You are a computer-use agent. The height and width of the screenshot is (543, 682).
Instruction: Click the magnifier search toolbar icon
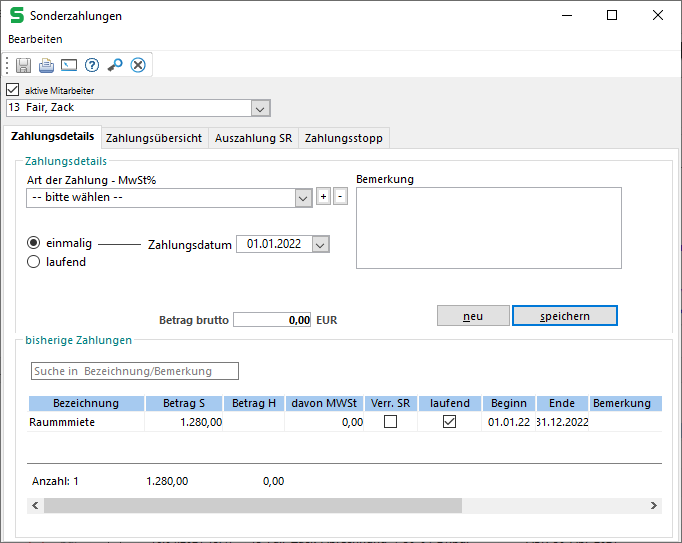[115, 66]
